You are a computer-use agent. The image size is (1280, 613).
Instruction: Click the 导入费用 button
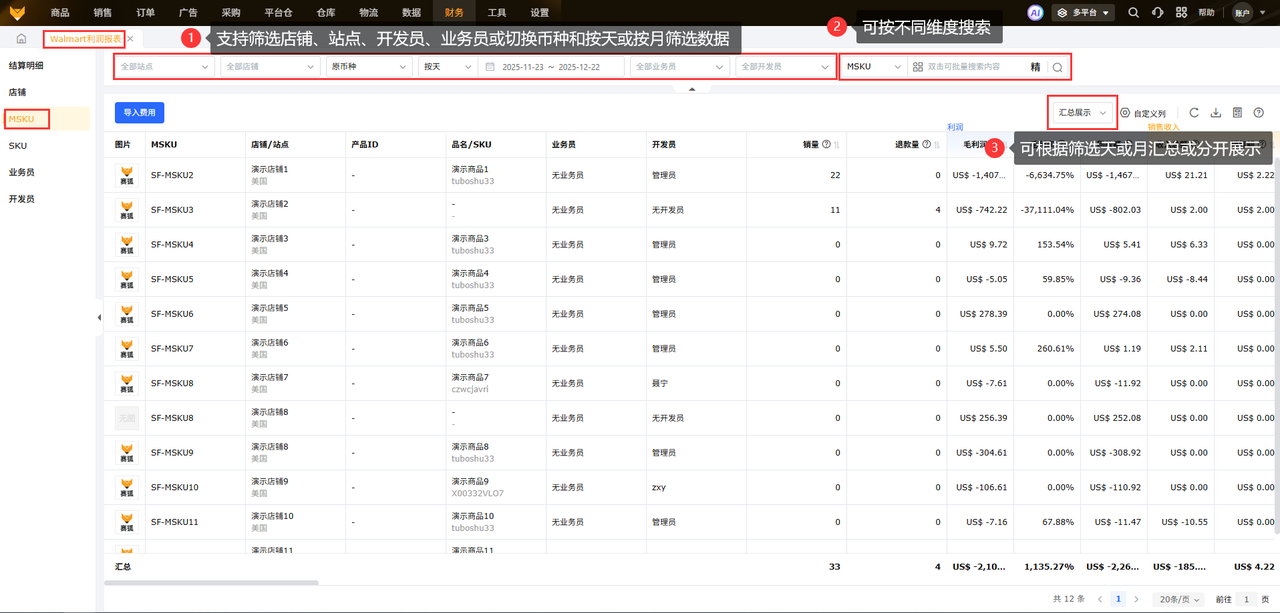coord(139,113)
